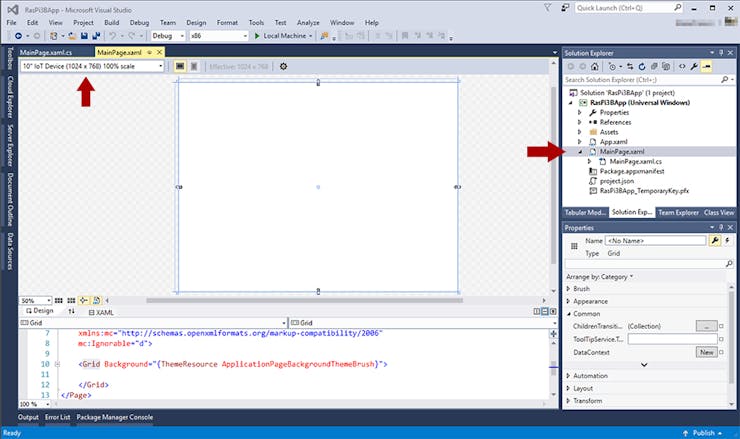Open the Output tab at the bottom
The width and height of the screenshot is (740, 439).
pyautogui.click(x=28, y=417)
